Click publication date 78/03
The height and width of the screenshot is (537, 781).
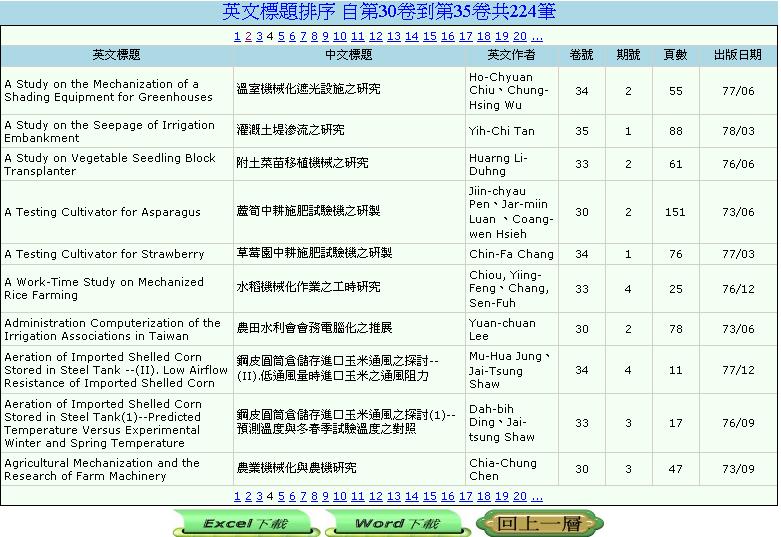coord(738,131)
